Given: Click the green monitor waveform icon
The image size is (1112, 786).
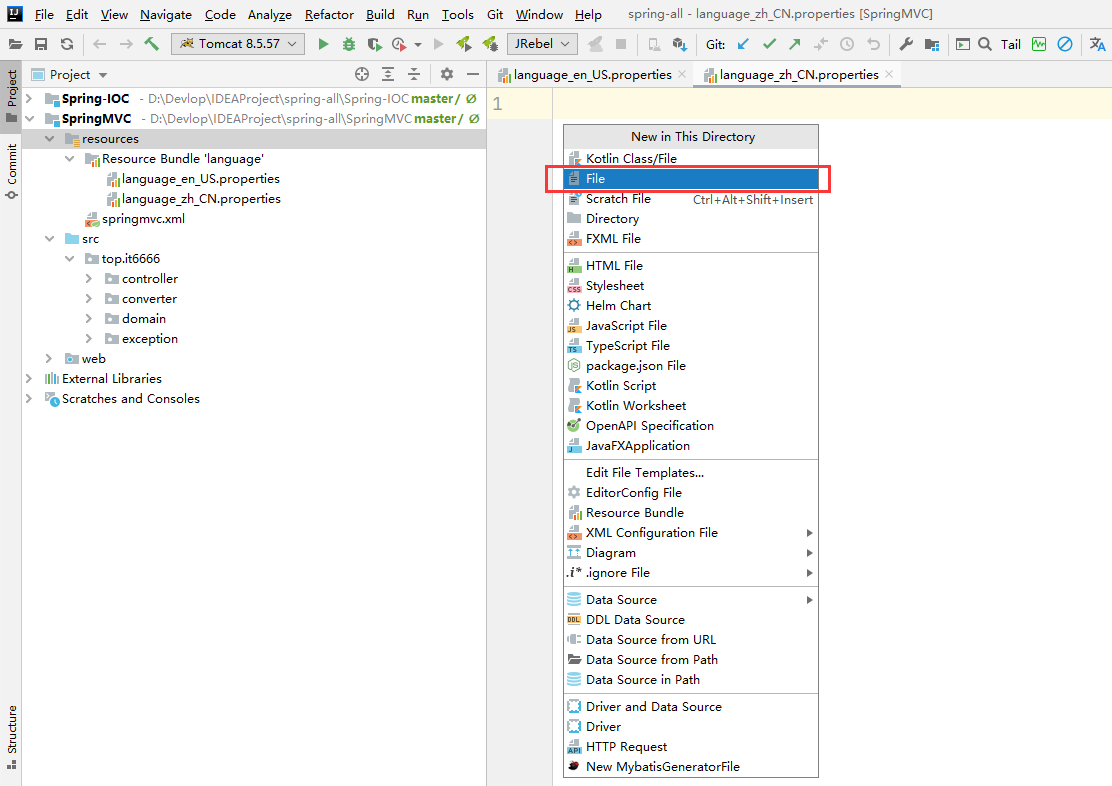Looking at the screenshot, I should pos(1039,44).
